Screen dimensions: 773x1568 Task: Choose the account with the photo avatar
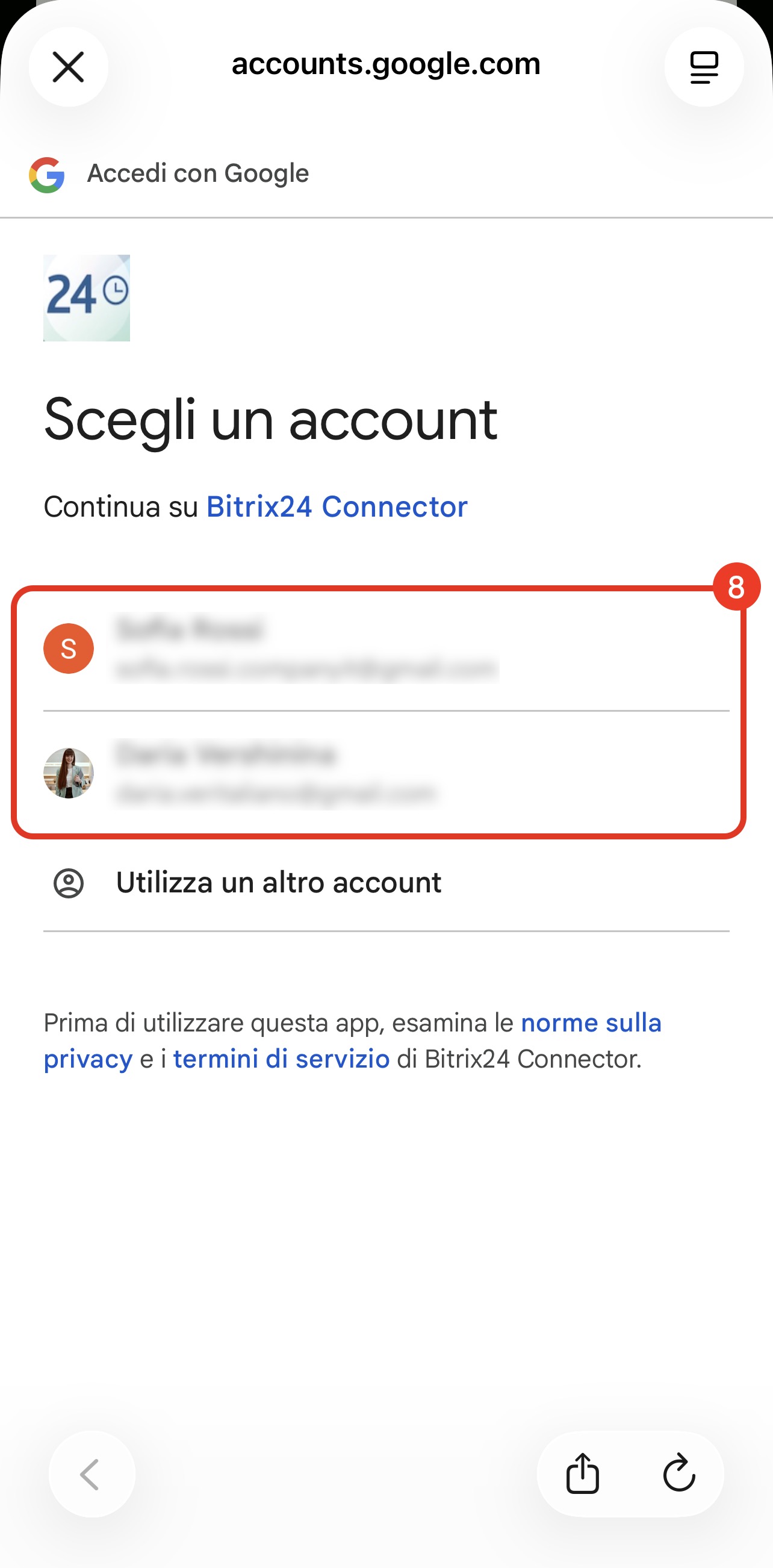coord(68,773)
